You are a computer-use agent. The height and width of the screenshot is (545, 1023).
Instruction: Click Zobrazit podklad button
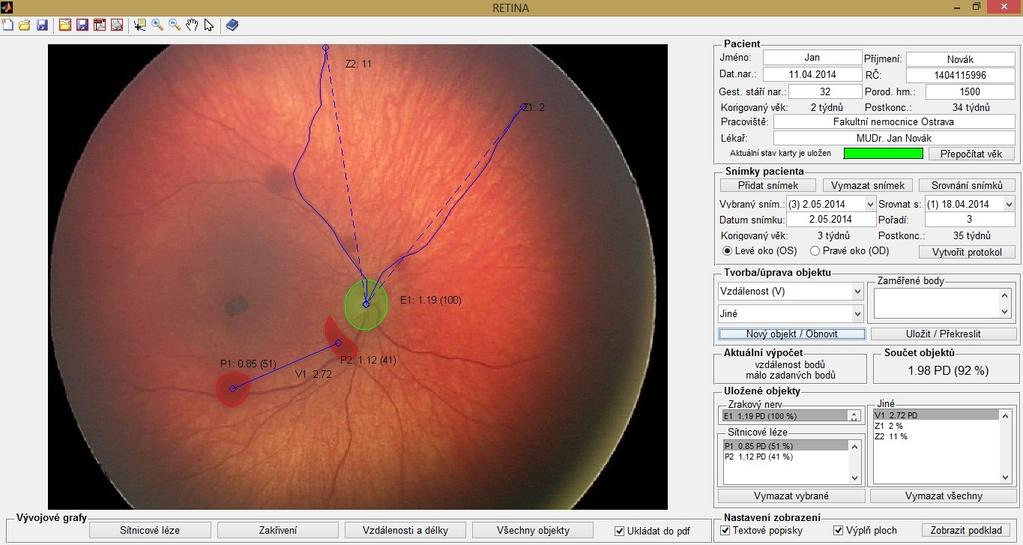(966, 530)
